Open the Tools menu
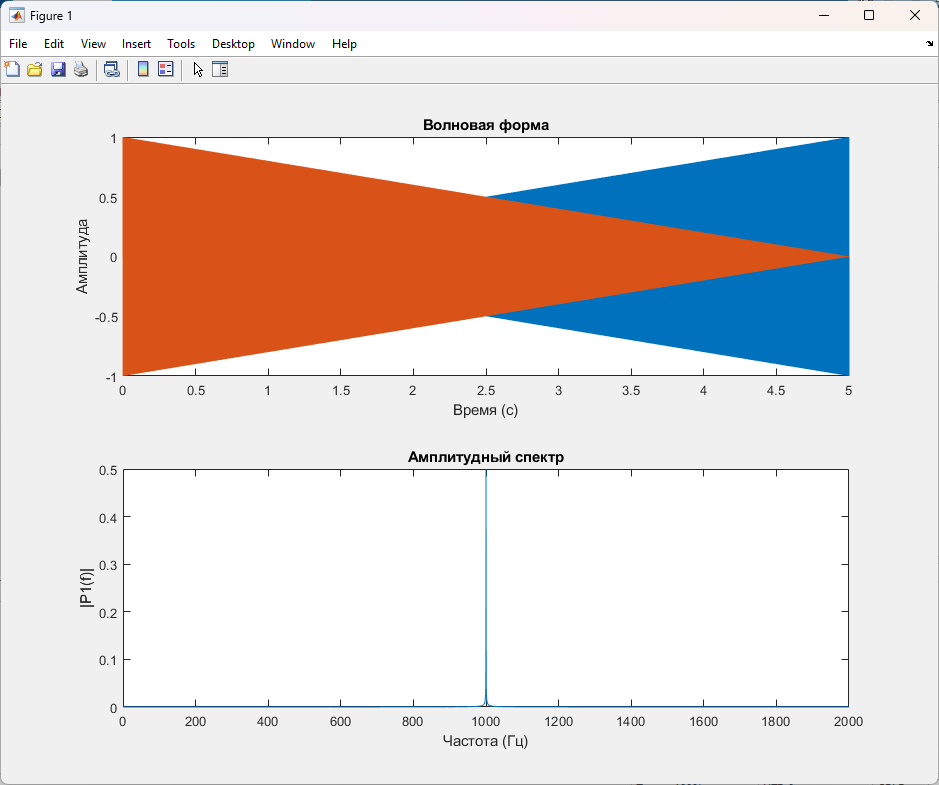The image size is (939, 785). pyautogui.click(x=181, y=44)
